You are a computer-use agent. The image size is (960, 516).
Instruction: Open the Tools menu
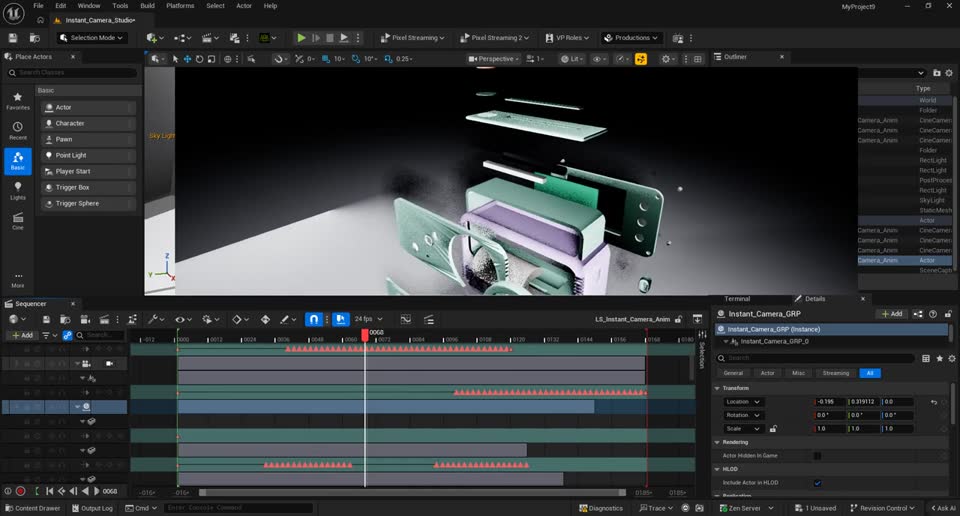120,6
